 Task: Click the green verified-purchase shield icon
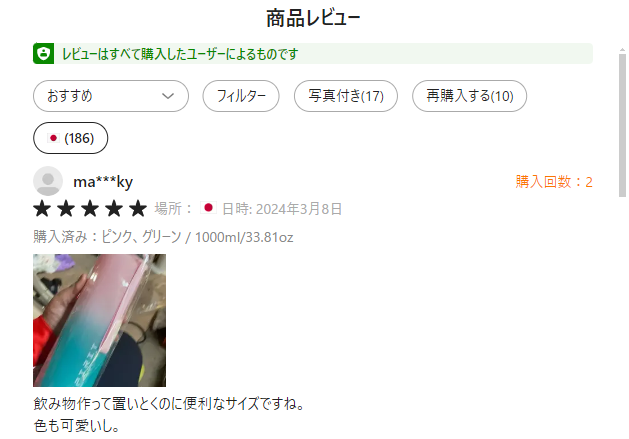[43, 53]
